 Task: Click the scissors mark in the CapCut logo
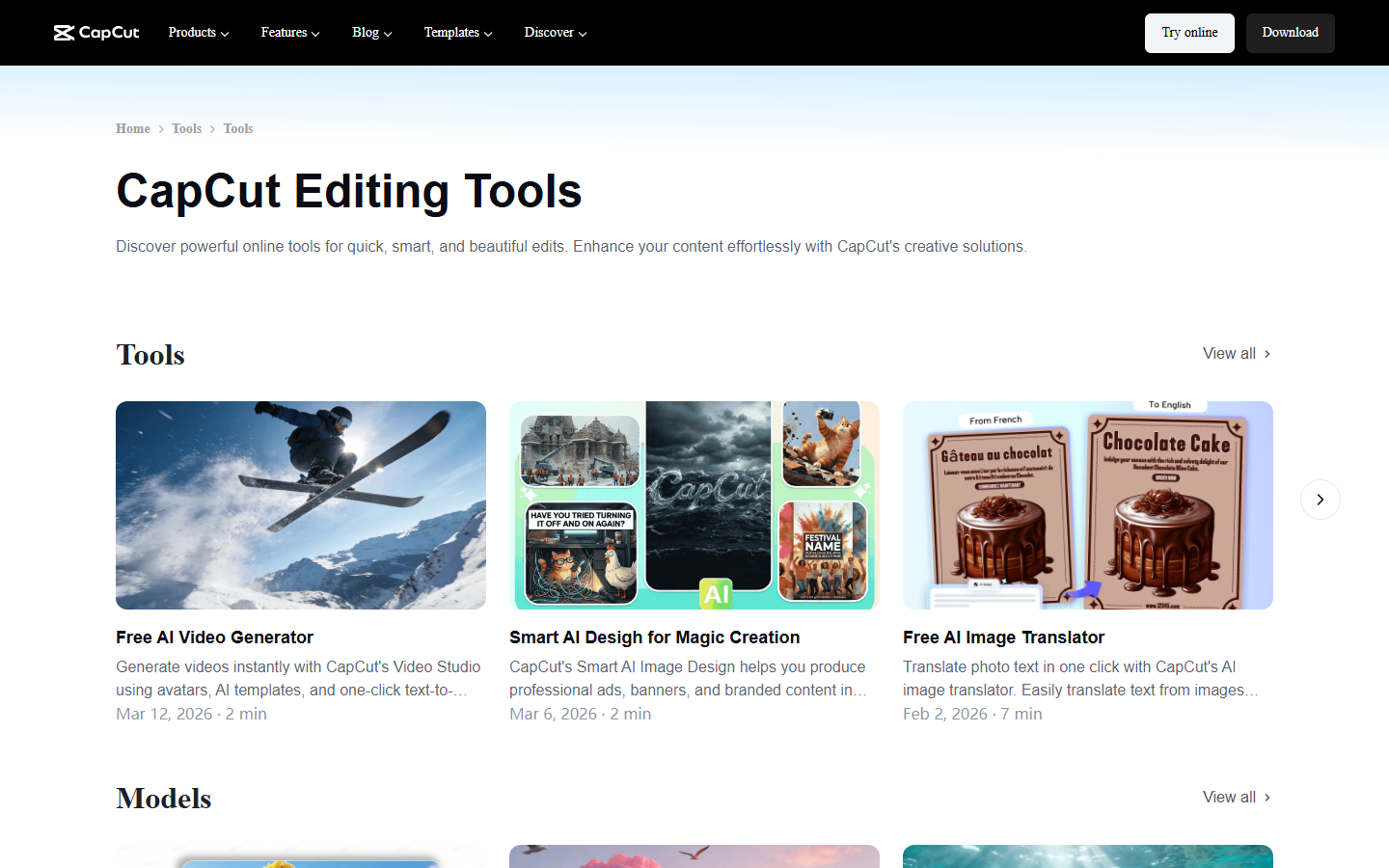[66, 32]
